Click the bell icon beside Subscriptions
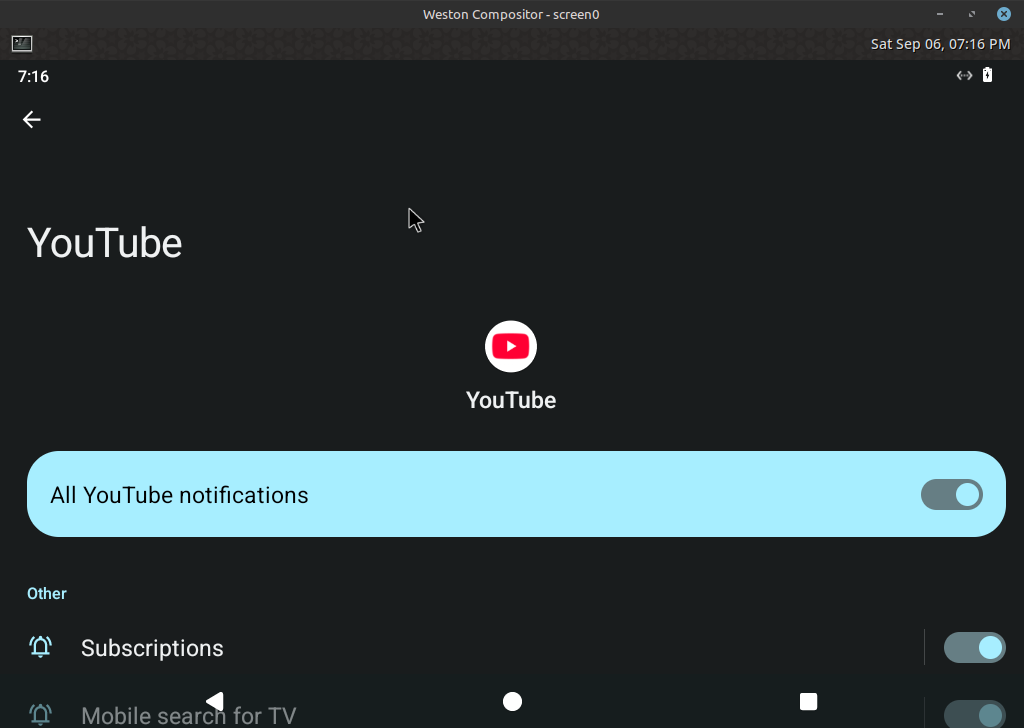 pos(40,648)
